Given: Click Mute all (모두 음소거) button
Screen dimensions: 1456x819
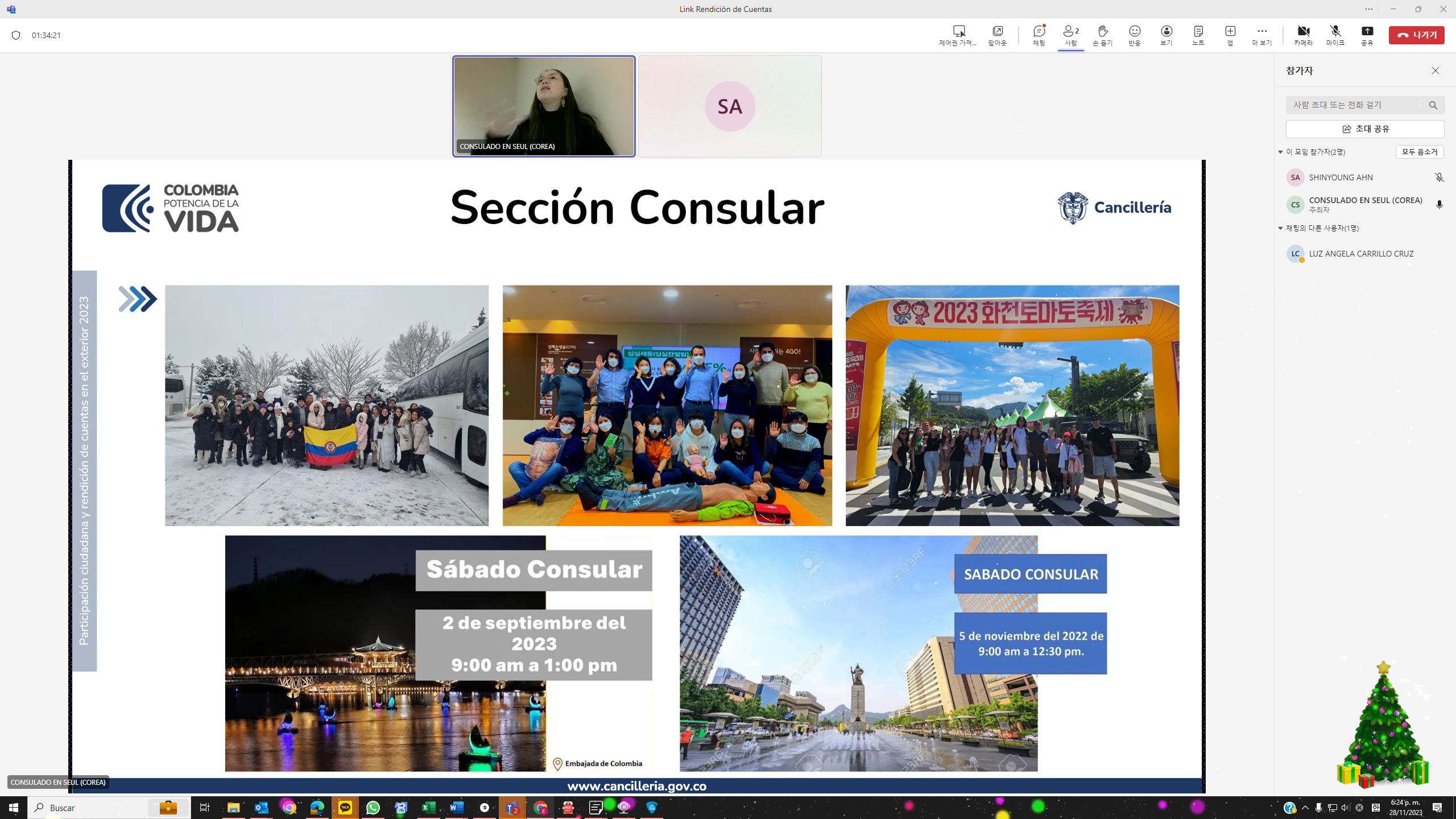Looking at the screenshot, I should tap(1420, 152).
